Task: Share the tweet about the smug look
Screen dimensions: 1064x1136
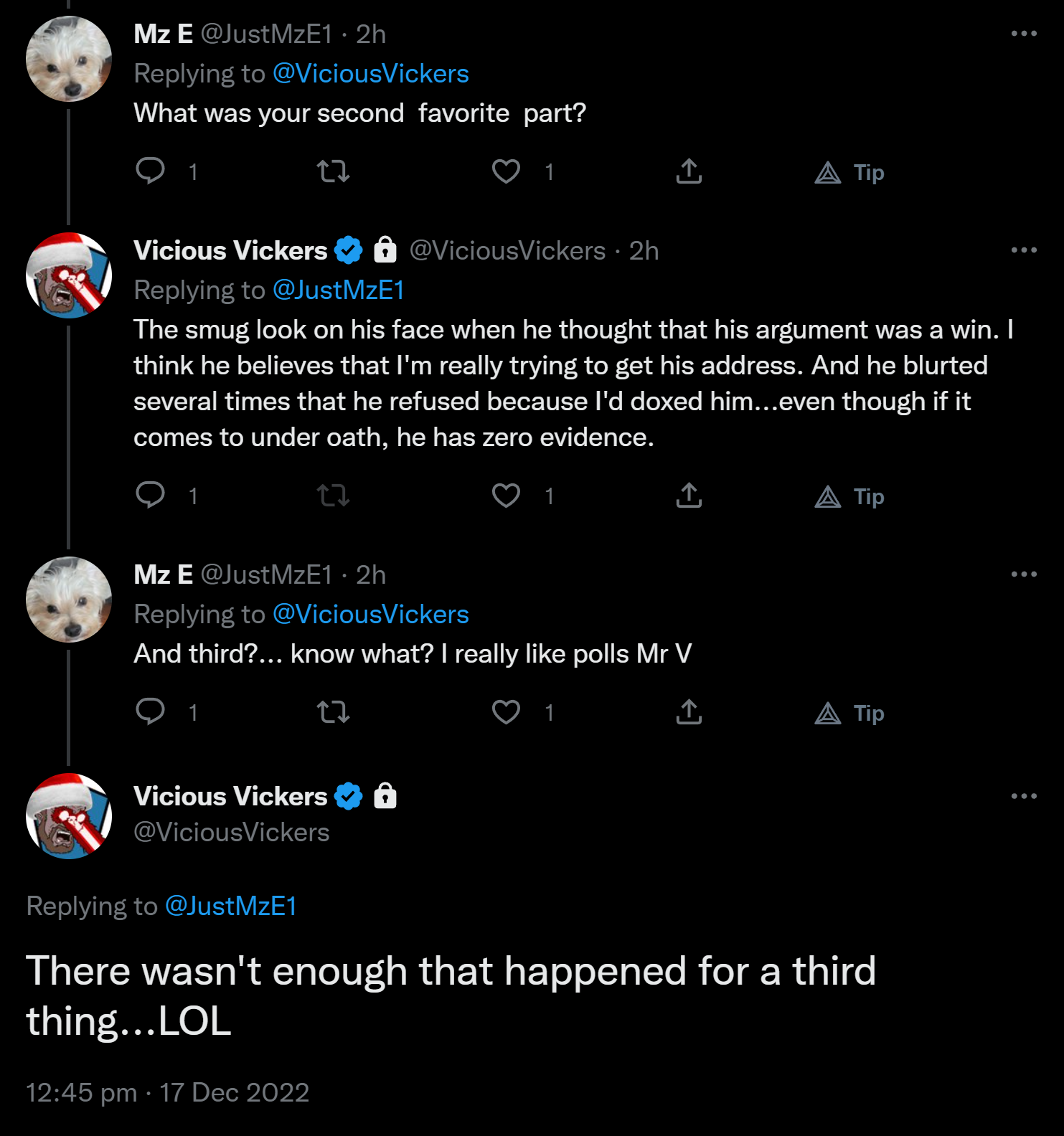Action: pyautogui.click(x=689, y=496)
